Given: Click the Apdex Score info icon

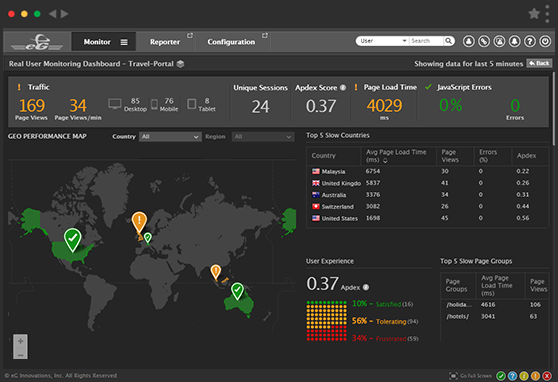Looking at the screenshot, I should tap(343, 88).
